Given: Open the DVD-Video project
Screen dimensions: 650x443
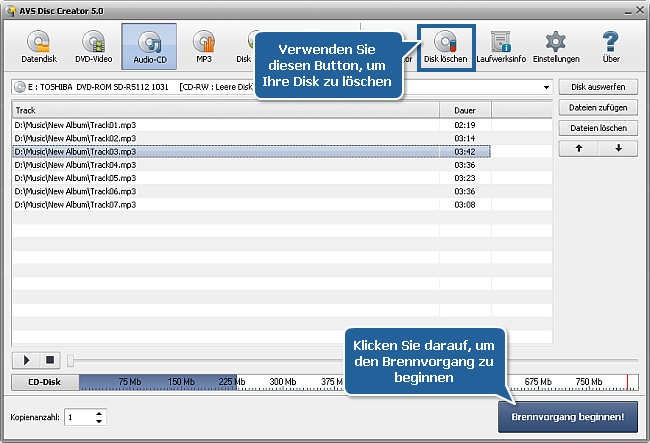Looking at the screenshot, I should [x=94, y=46].
